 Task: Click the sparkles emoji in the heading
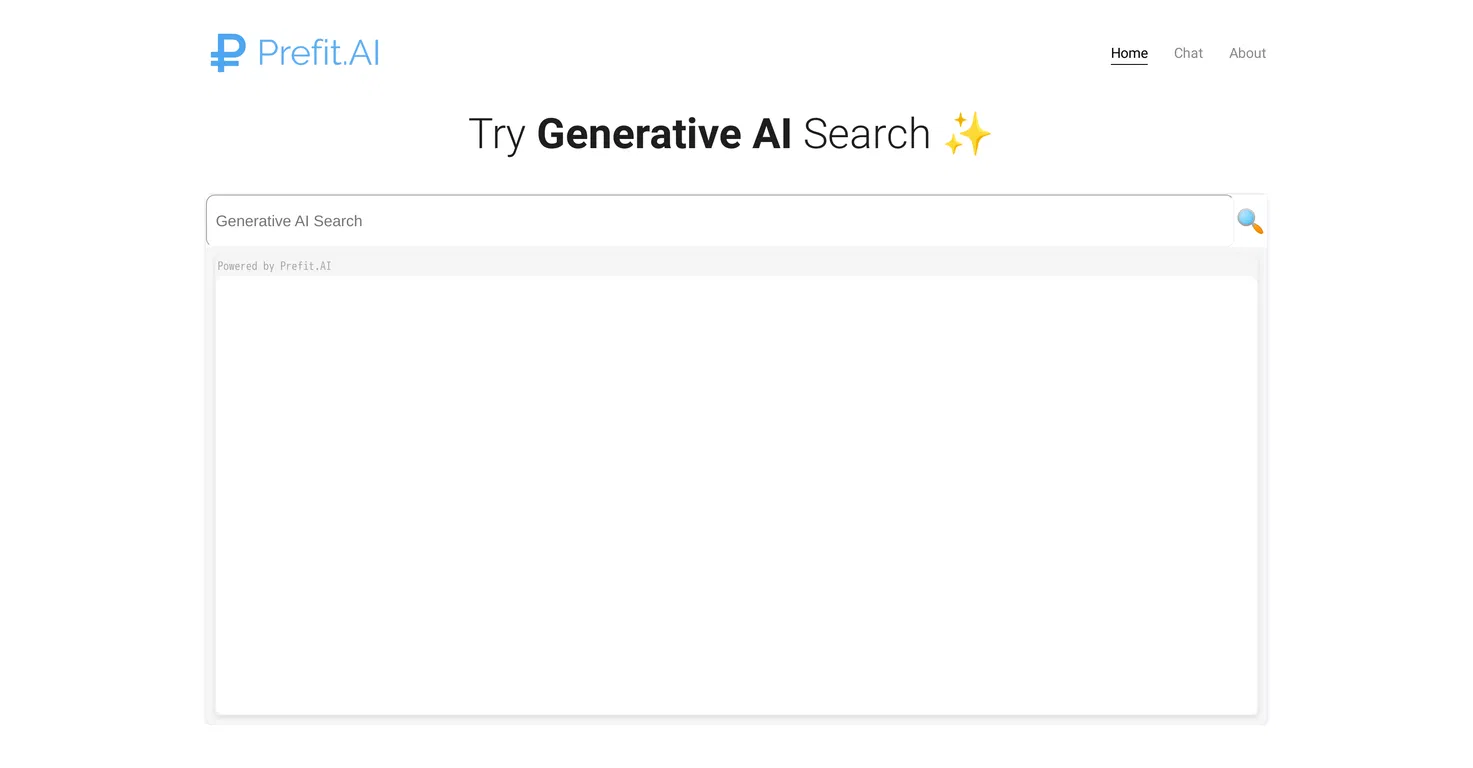(x=967, y=134)
